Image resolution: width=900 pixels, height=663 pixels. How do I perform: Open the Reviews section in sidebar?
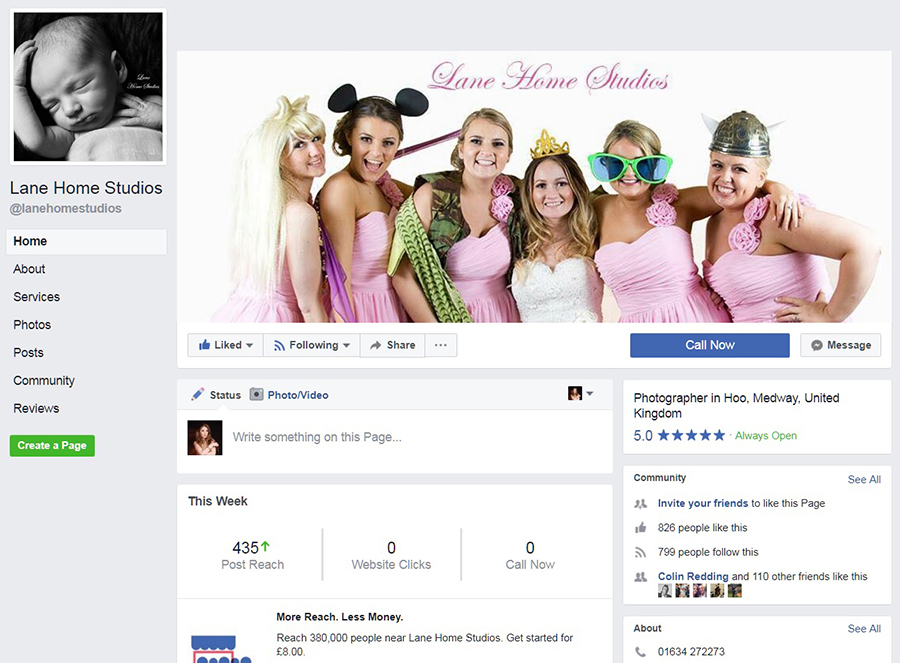36,408
